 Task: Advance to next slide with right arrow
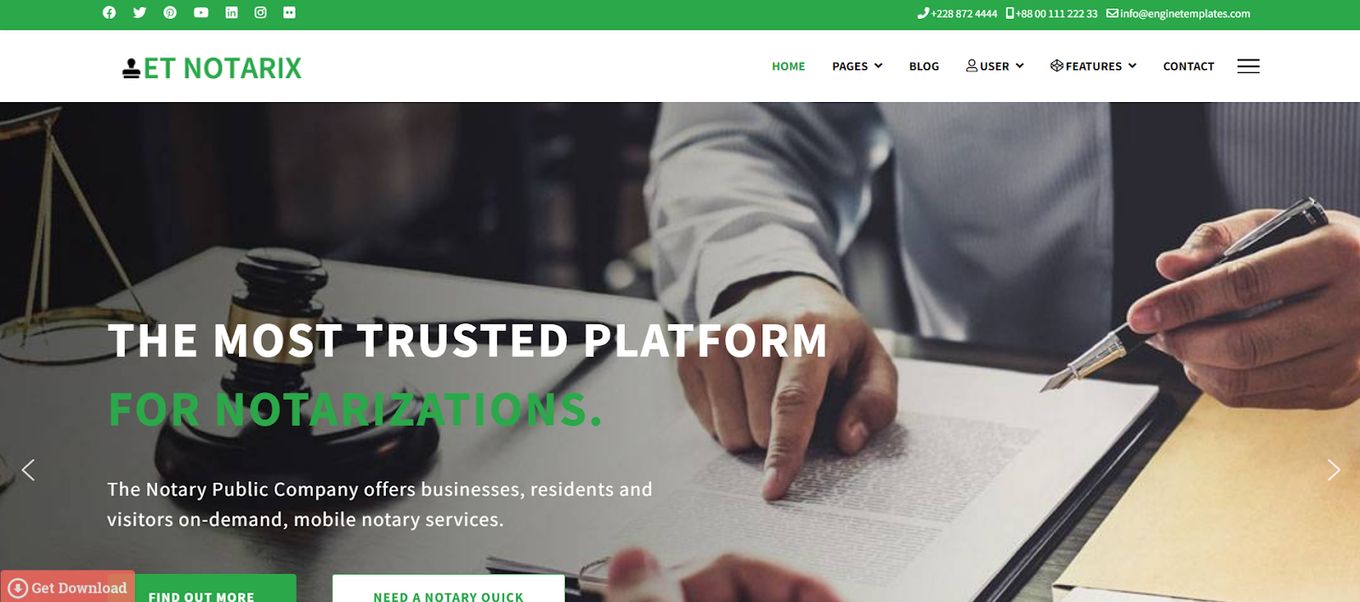click(1333, 470)
